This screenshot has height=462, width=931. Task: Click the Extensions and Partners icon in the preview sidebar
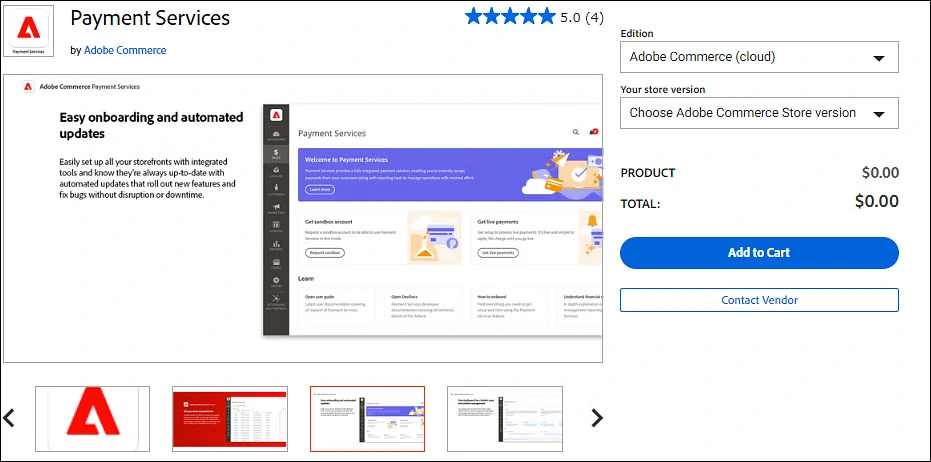276,302
